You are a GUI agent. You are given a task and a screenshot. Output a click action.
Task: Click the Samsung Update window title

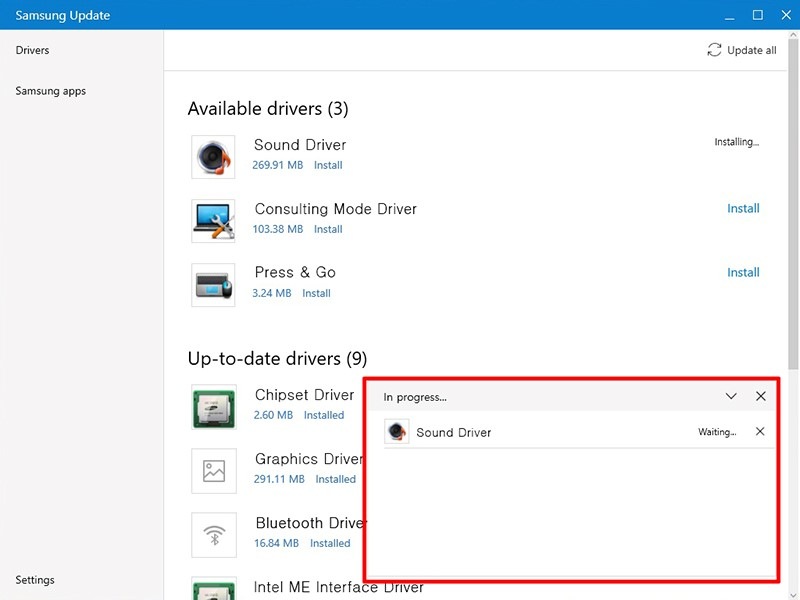pyautogui.click(x=63, y=15)
